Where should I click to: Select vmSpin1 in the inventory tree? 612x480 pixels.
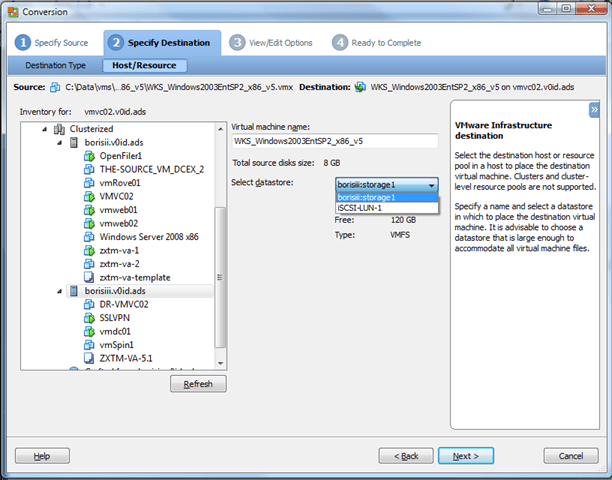tap(117, 344)
